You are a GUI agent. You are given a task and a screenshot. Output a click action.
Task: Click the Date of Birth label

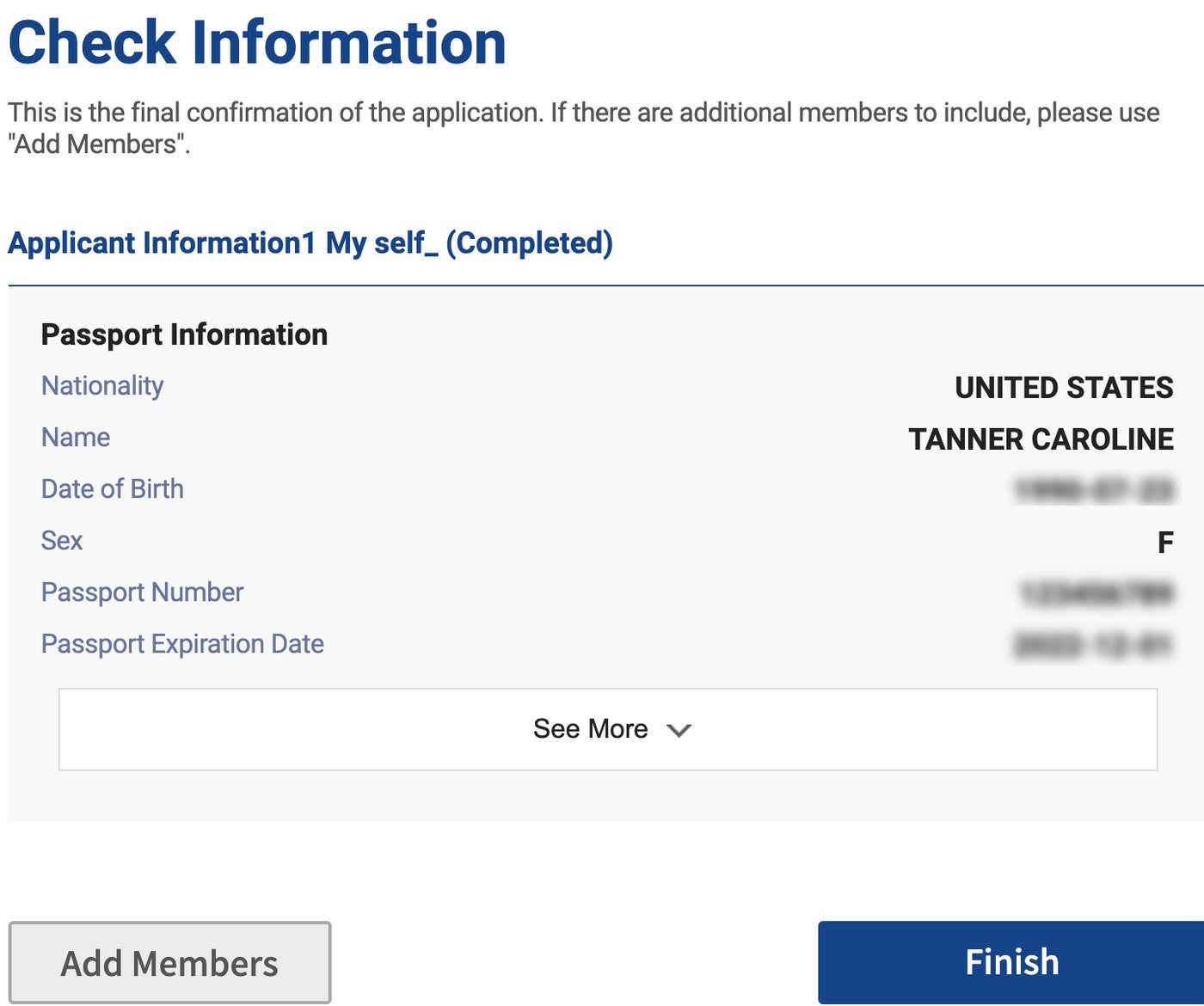[x=113, y=489]
